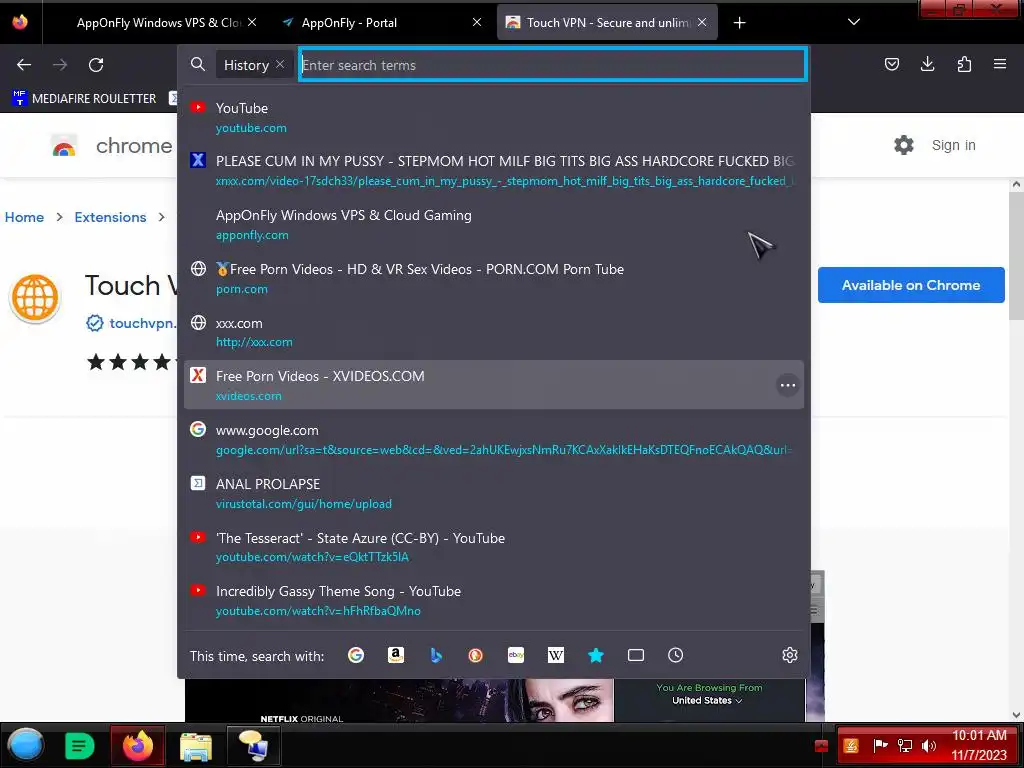1024x768 pixels.
Task: Close the AppOnFly Windows VPS tab
Action: 252,22
